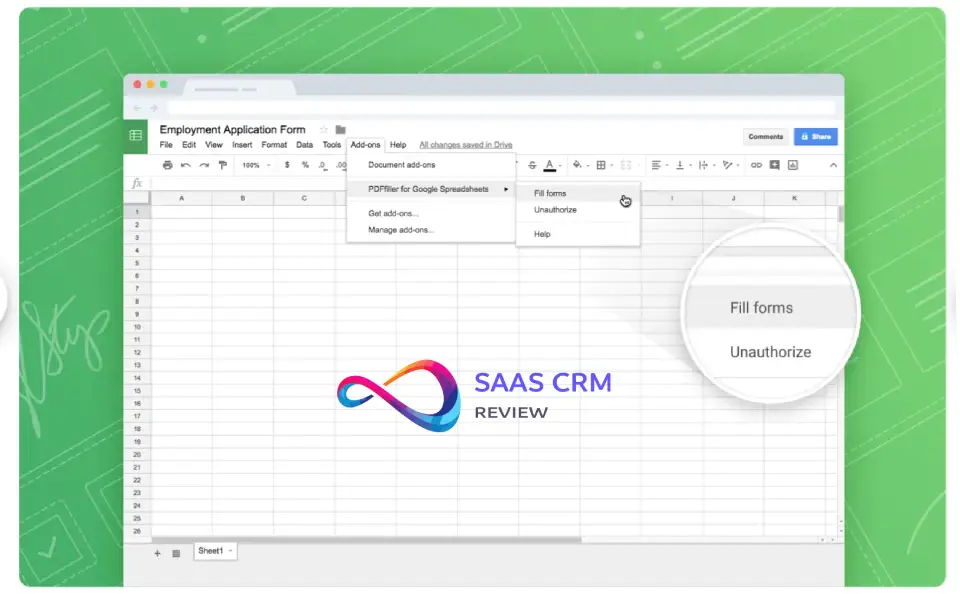Viewport: 960px width, 594px height.
Task: Click the insert comment icon
Action: pos(774,165)
